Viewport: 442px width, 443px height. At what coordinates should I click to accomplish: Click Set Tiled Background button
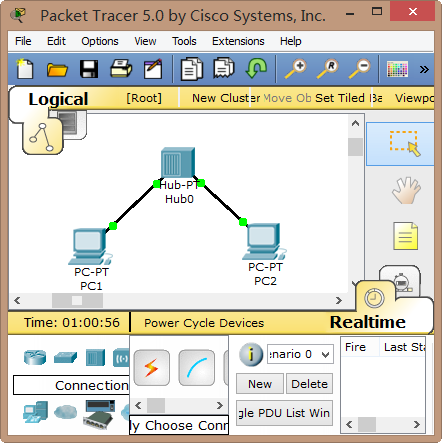[x=349, y=98]
